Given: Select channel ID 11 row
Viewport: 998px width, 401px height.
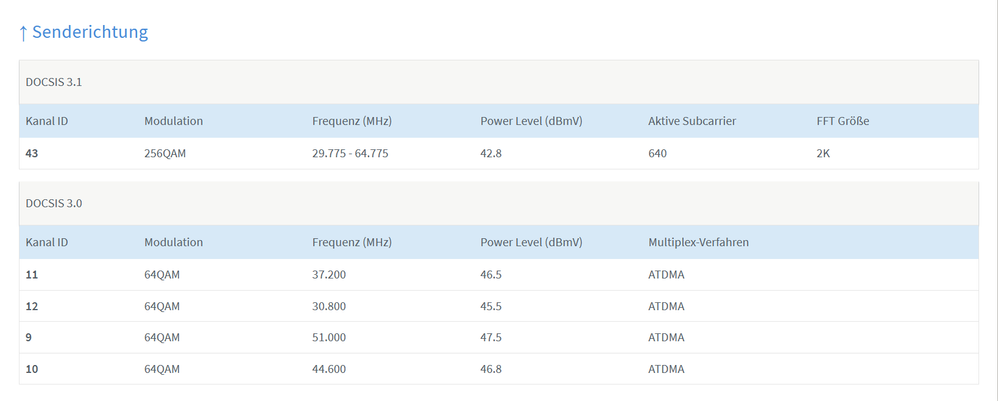Looking at the screenshot, I should click(32, 274).
